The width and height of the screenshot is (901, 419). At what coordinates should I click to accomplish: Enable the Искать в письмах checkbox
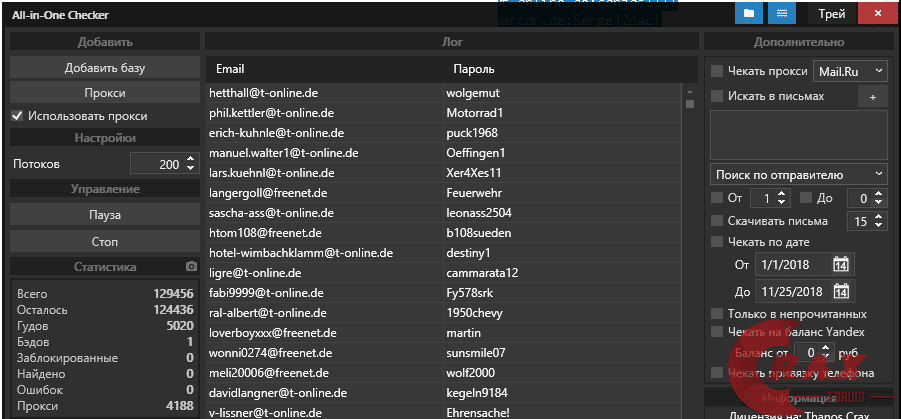717,97
